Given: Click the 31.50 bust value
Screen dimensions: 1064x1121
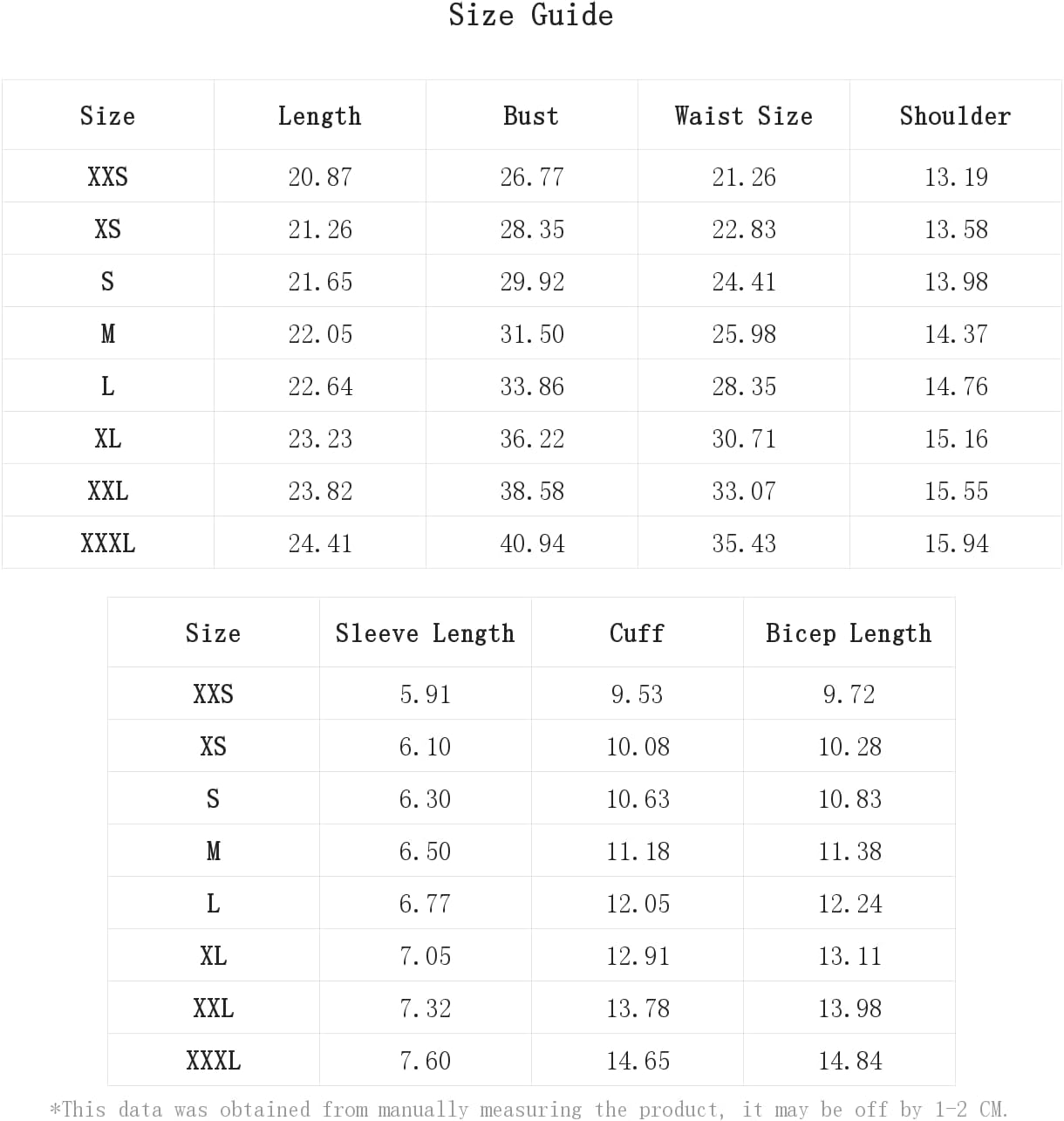Looking at the screenshot, I should (x=532, y=334).
